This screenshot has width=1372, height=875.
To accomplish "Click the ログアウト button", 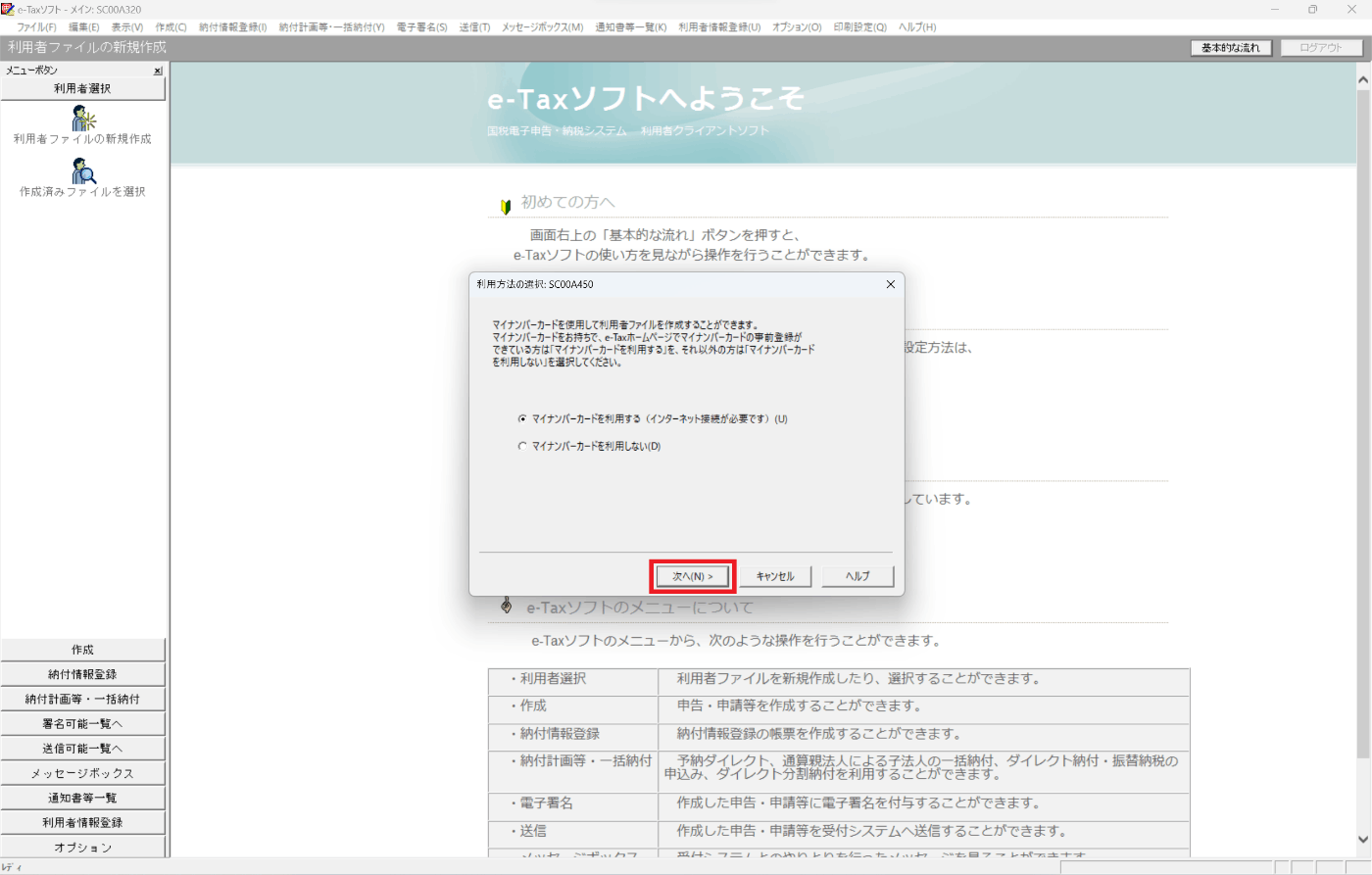I will point(1321,47).
